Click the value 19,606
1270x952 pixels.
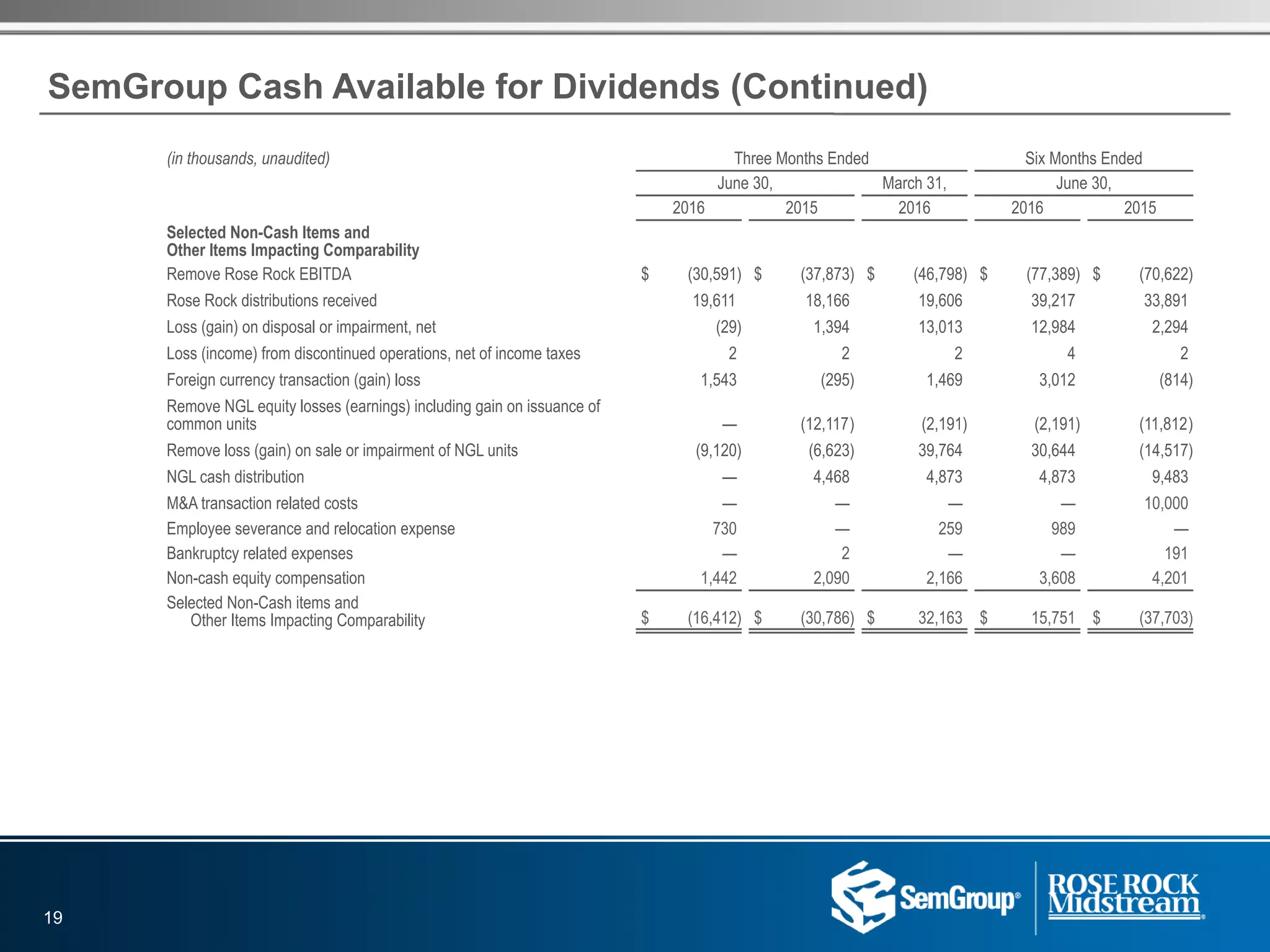[940, 301]
